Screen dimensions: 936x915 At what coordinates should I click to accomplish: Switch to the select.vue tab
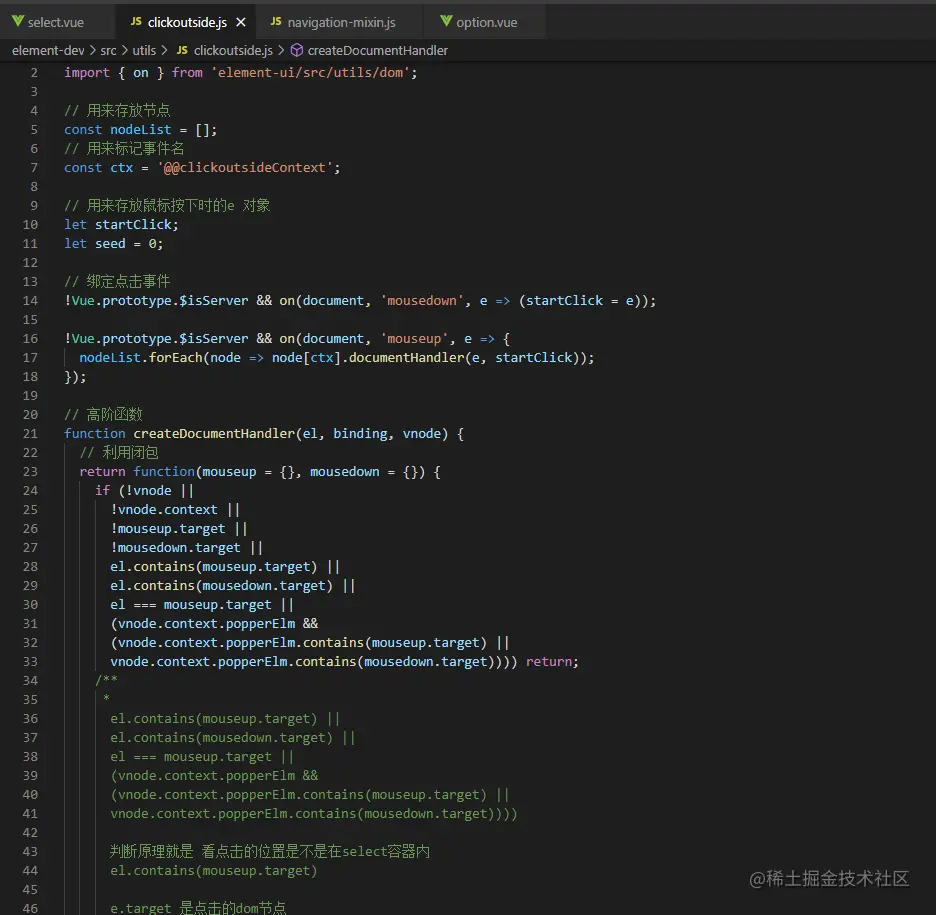coord(56,22)
